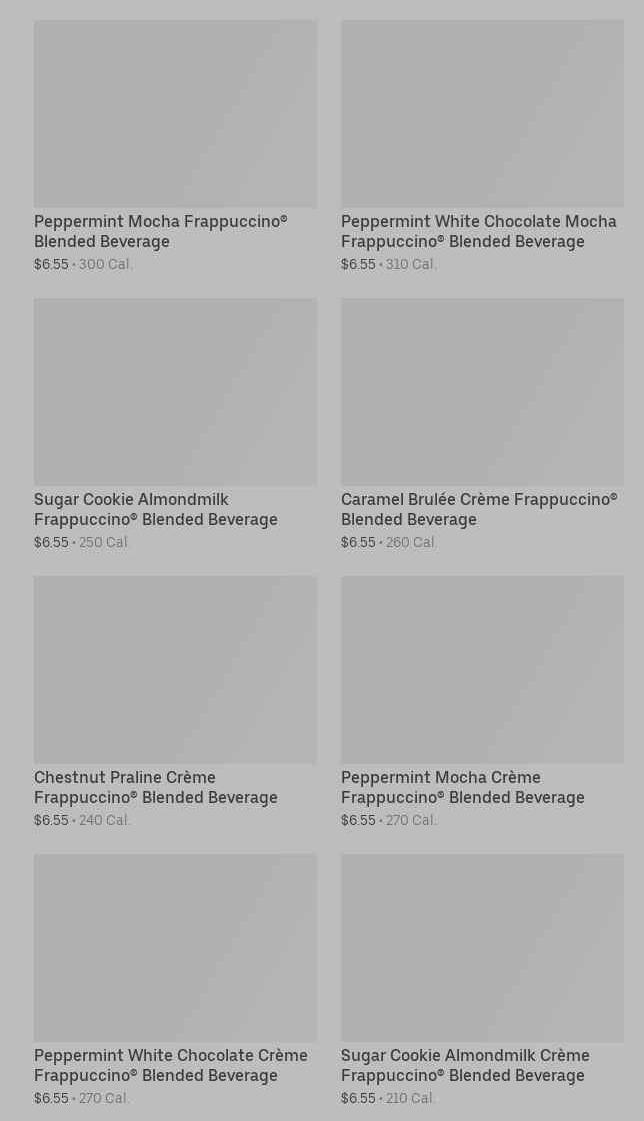The height and width of the screenshot is (1121, 644).
Task: Click Peppermint Mocha Crème Frappuccino image
Action: coord(482,670)
